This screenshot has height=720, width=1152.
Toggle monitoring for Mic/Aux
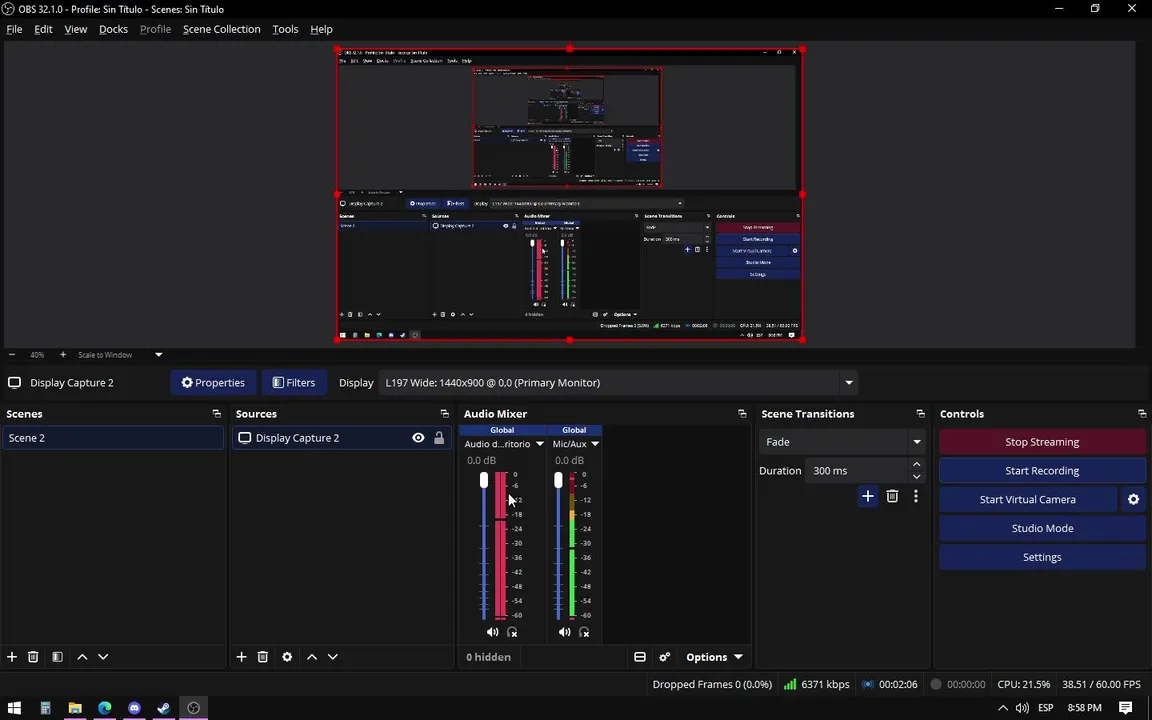pyautogui.click(x=584, y=632)
